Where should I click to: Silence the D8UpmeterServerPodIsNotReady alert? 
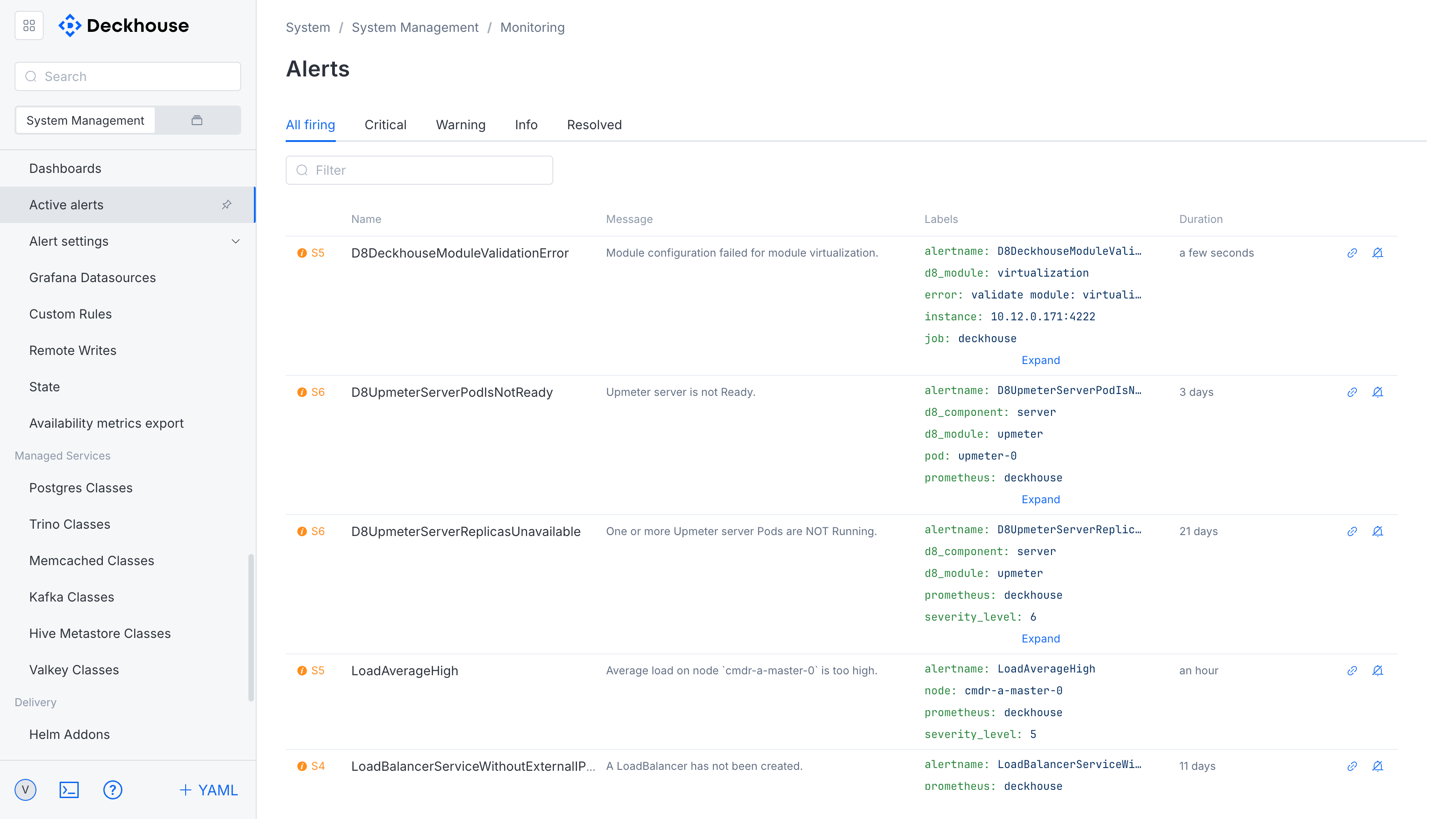(x=1377, y=392)
